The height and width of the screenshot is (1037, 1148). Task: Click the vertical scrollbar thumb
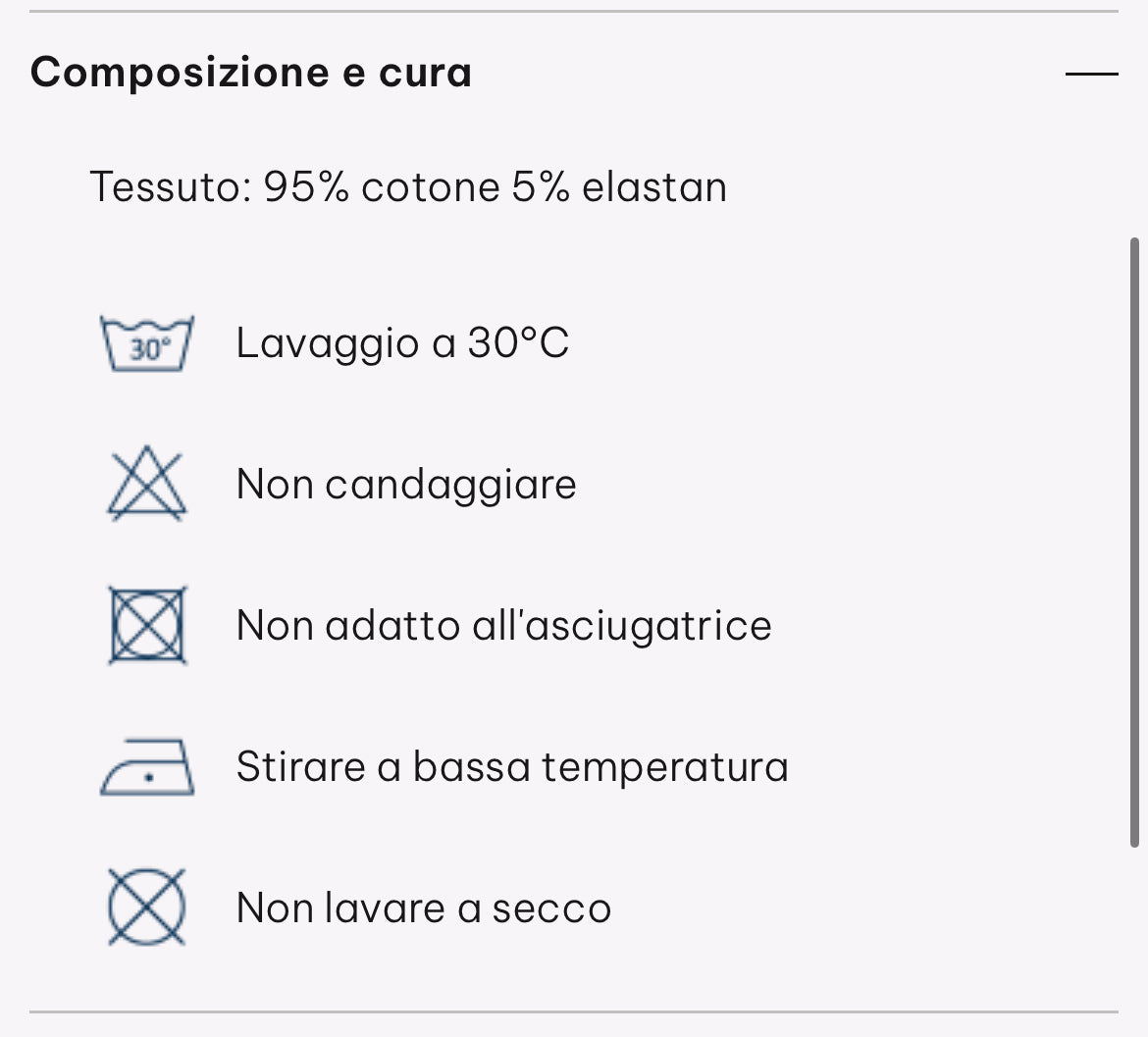pos(1134,542)
